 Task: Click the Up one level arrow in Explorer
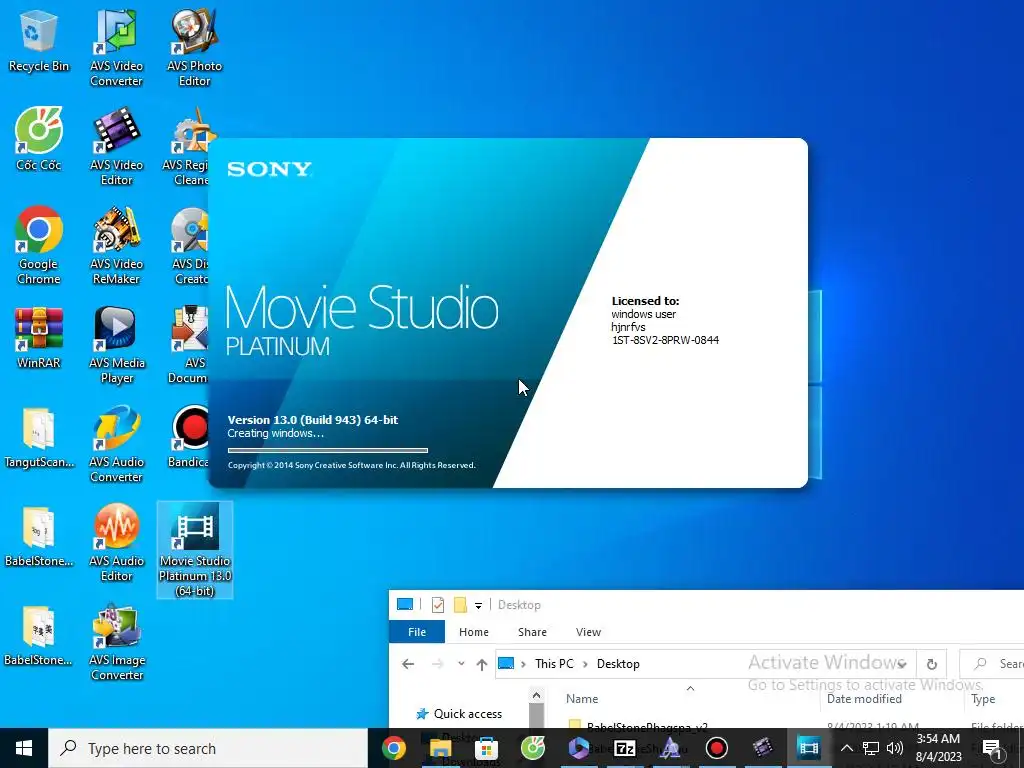482,664
